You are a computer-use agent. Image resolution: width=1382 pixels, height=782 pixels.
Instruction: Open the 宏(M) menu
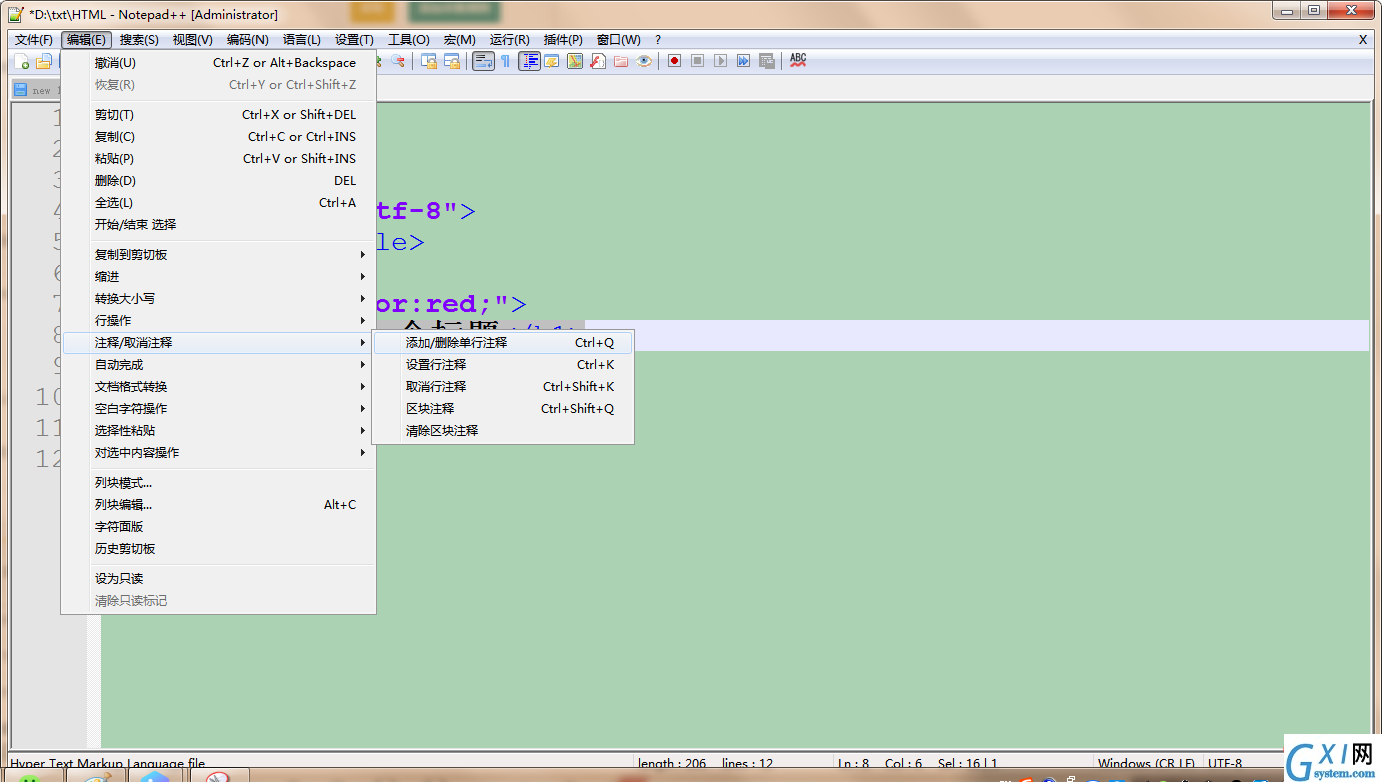(x=459, y=40)
